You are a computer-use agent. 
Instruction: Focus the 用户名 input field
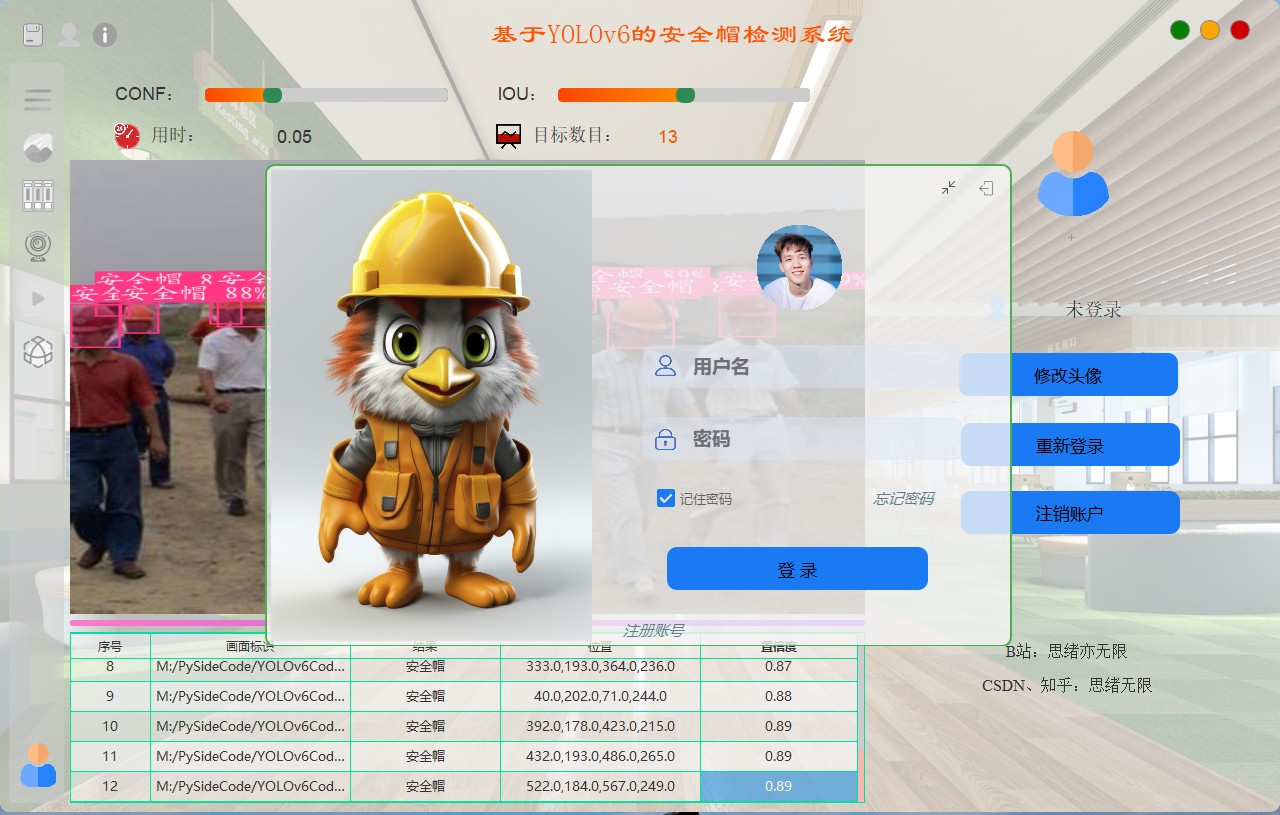pos(803,367)
